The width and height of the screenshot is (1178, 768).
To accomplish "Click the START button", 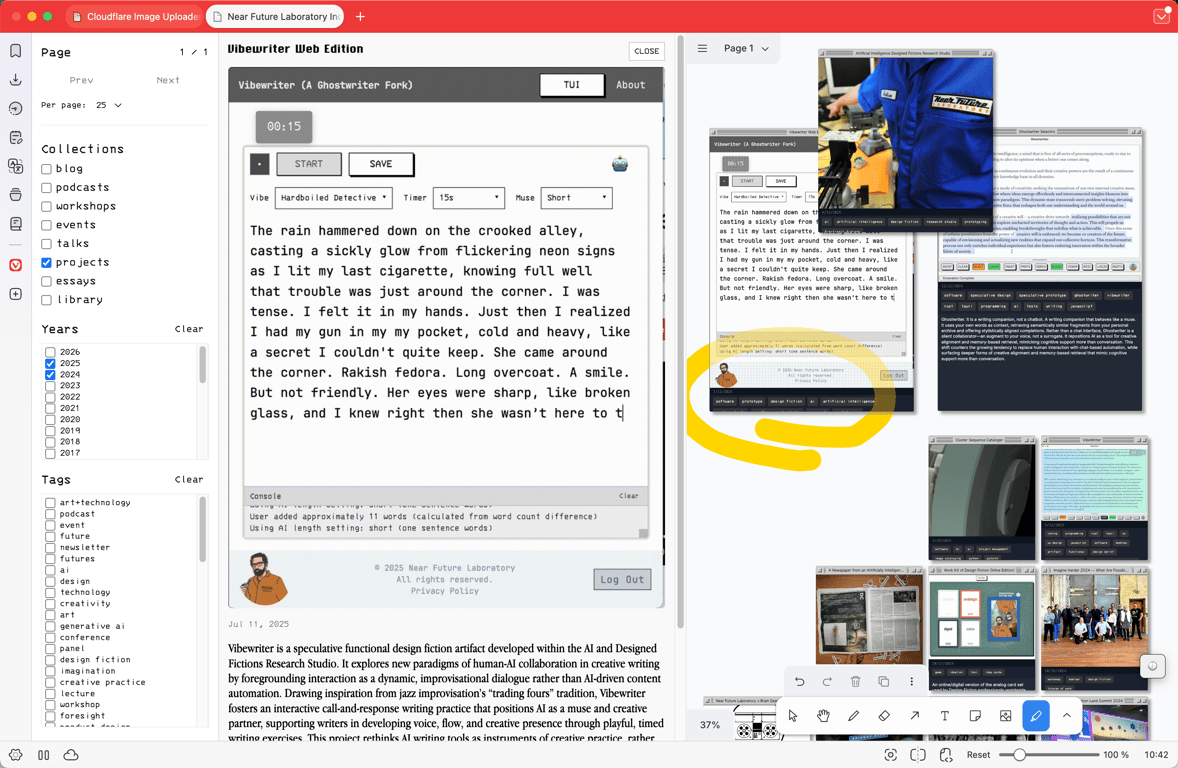I will tap(309, 164).
